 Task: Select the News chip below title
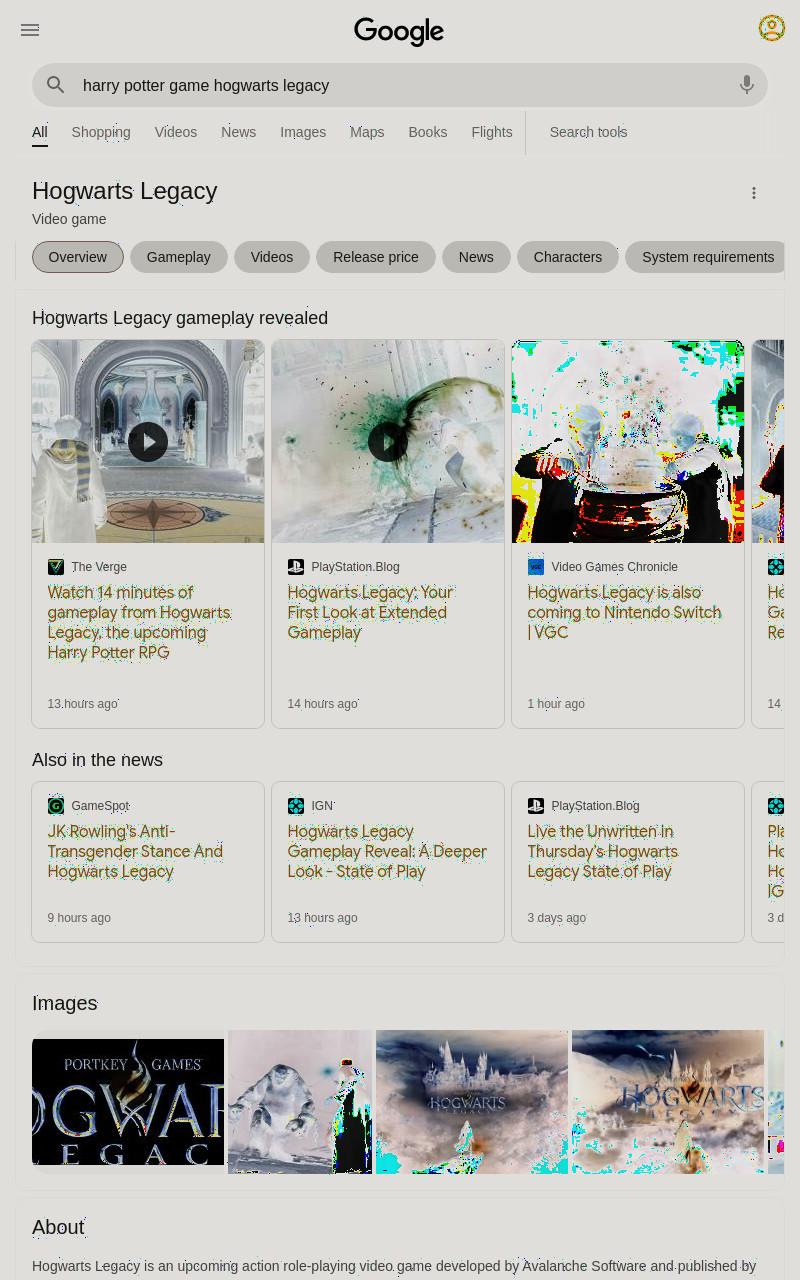tap(476, 257)
